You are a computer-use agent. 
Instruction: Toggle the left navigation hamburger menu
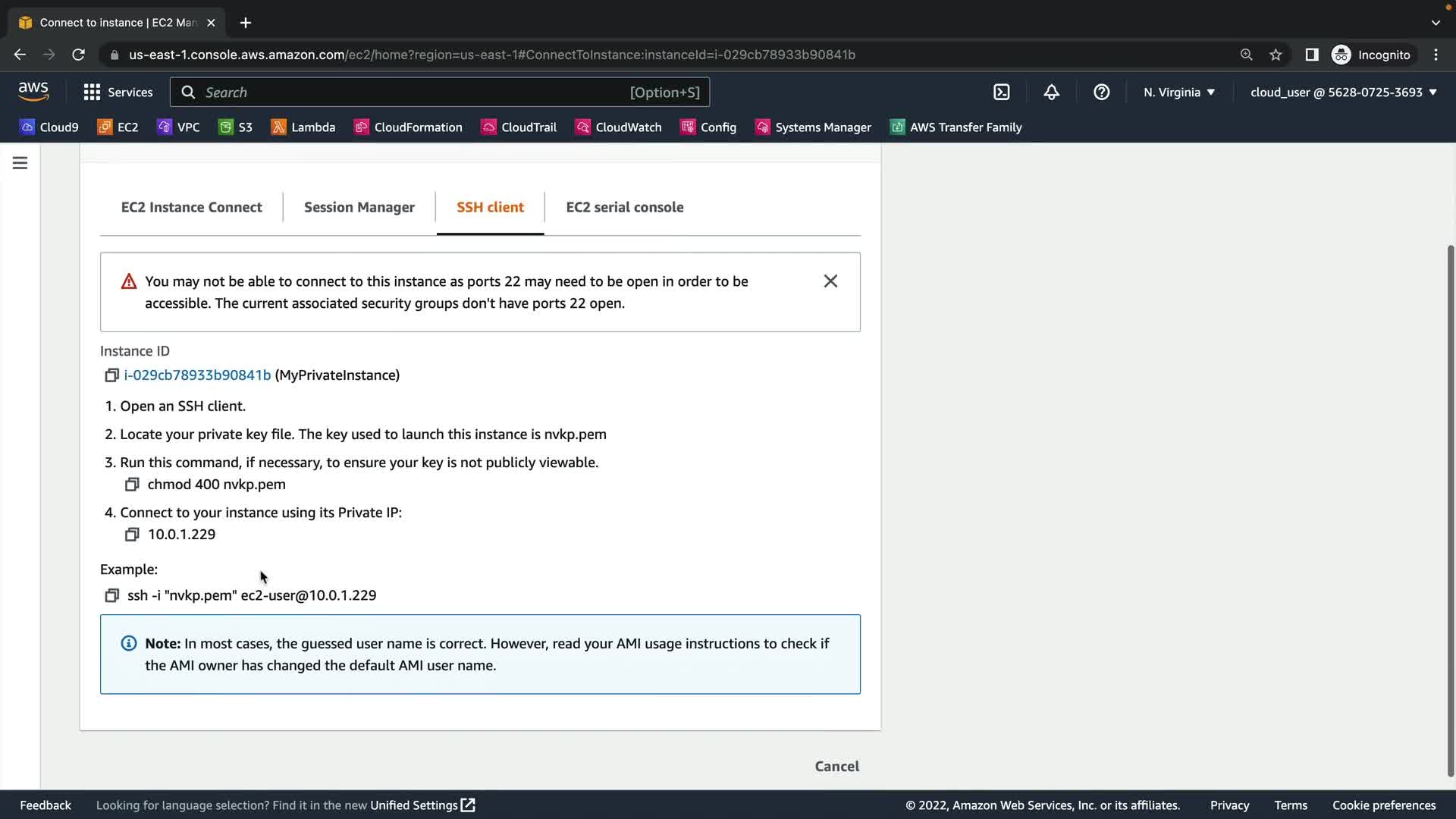click(x=20, y=163)
